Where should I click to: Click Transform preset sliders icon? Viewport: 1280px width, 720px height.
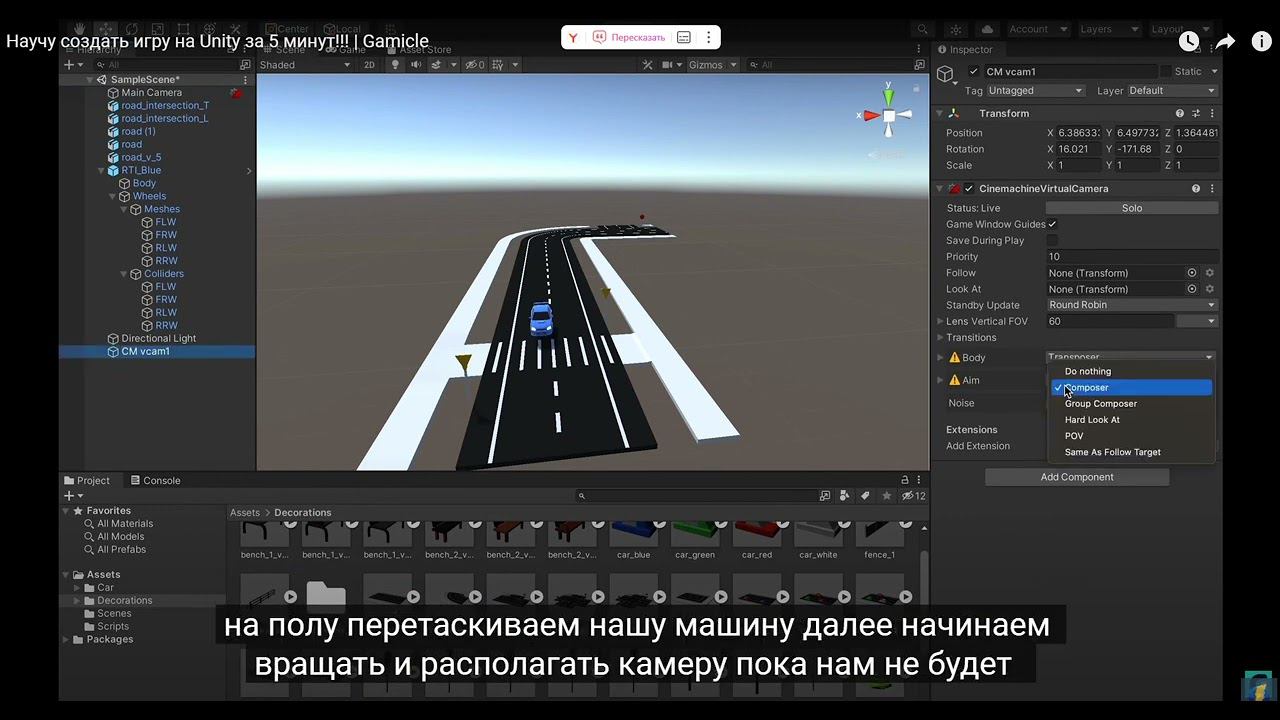tap(1196, 113)
